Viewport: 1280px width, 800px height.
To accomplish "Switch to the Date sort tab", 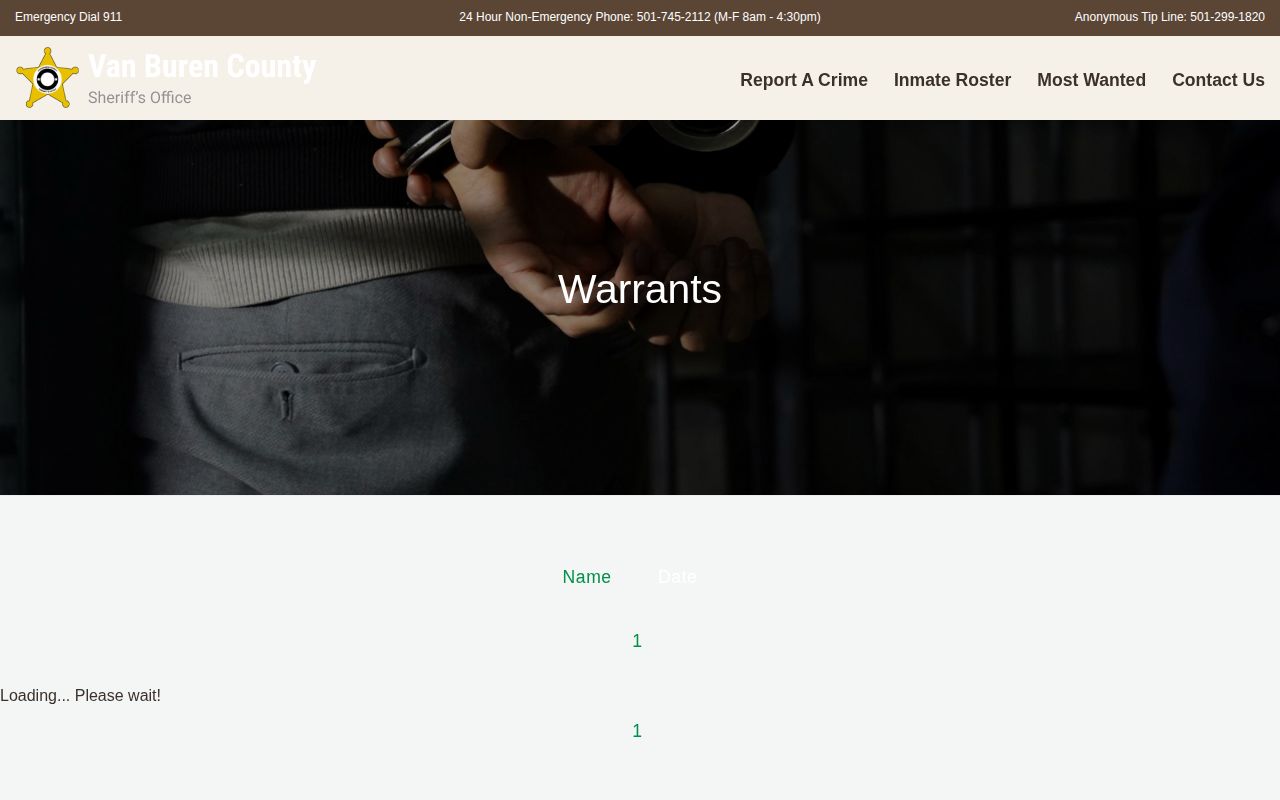I will point(677,577).
